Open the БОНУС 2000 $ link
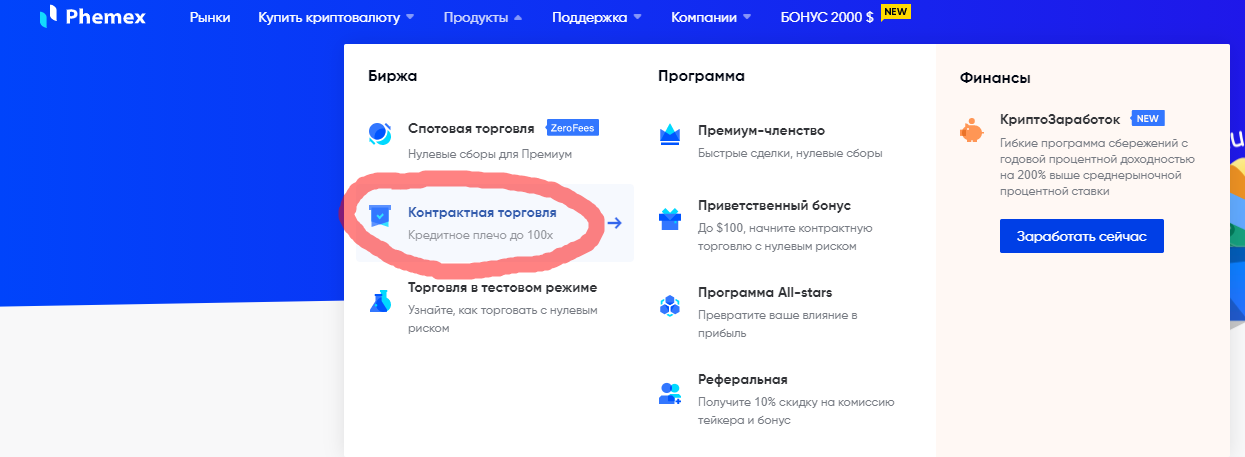 [826, 18]
